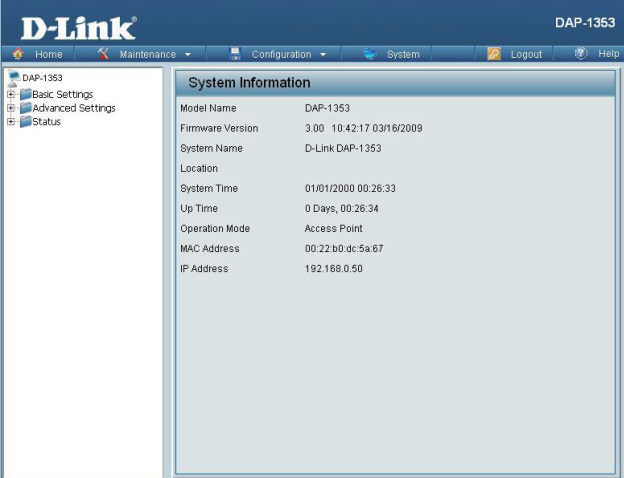The width and height of the screenshot is (624, 478).
Task: Expand the Status tree node
Action: [11, 121]
